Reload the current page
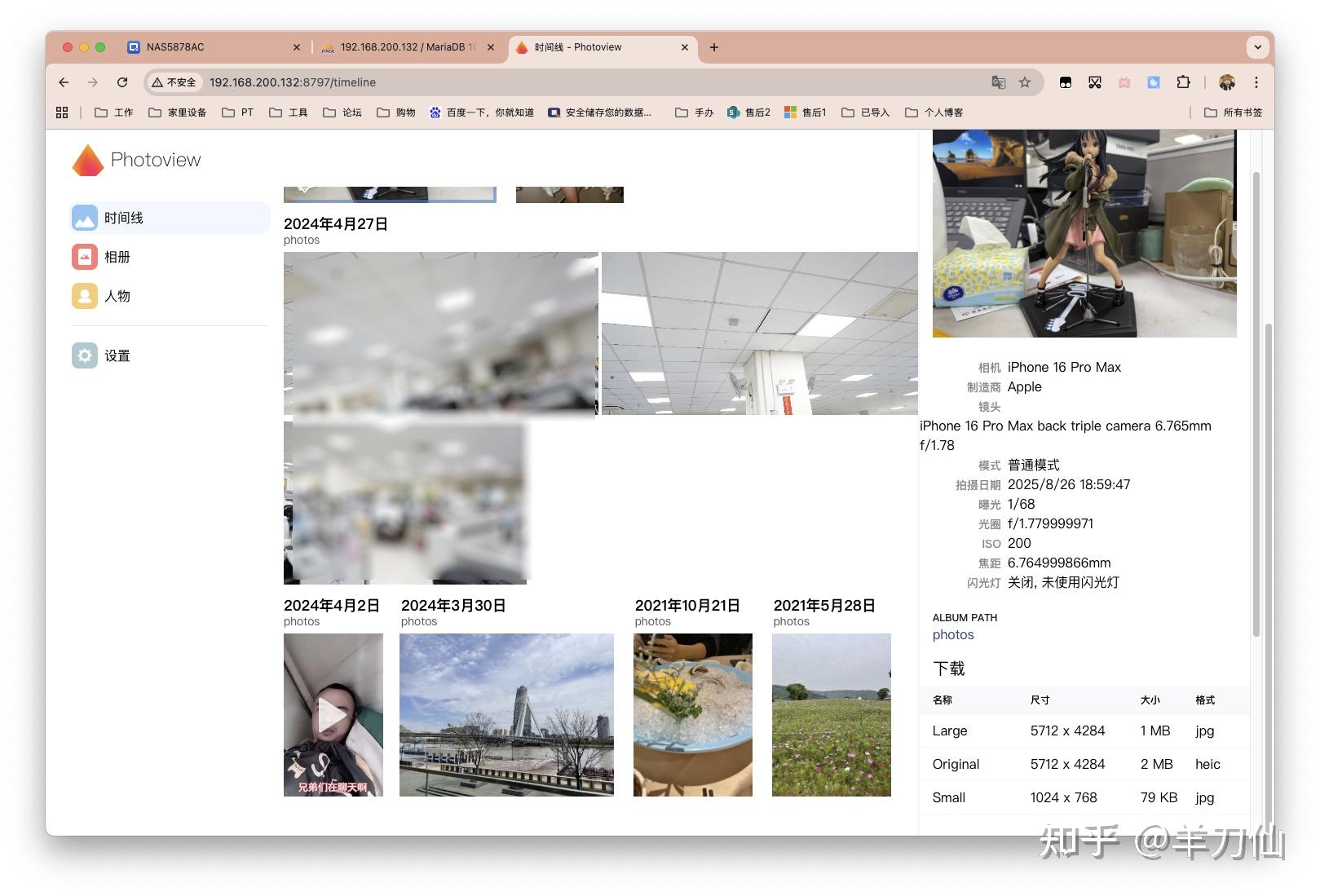Screen dimensions: 1320x896 click(x=122, y=82)
